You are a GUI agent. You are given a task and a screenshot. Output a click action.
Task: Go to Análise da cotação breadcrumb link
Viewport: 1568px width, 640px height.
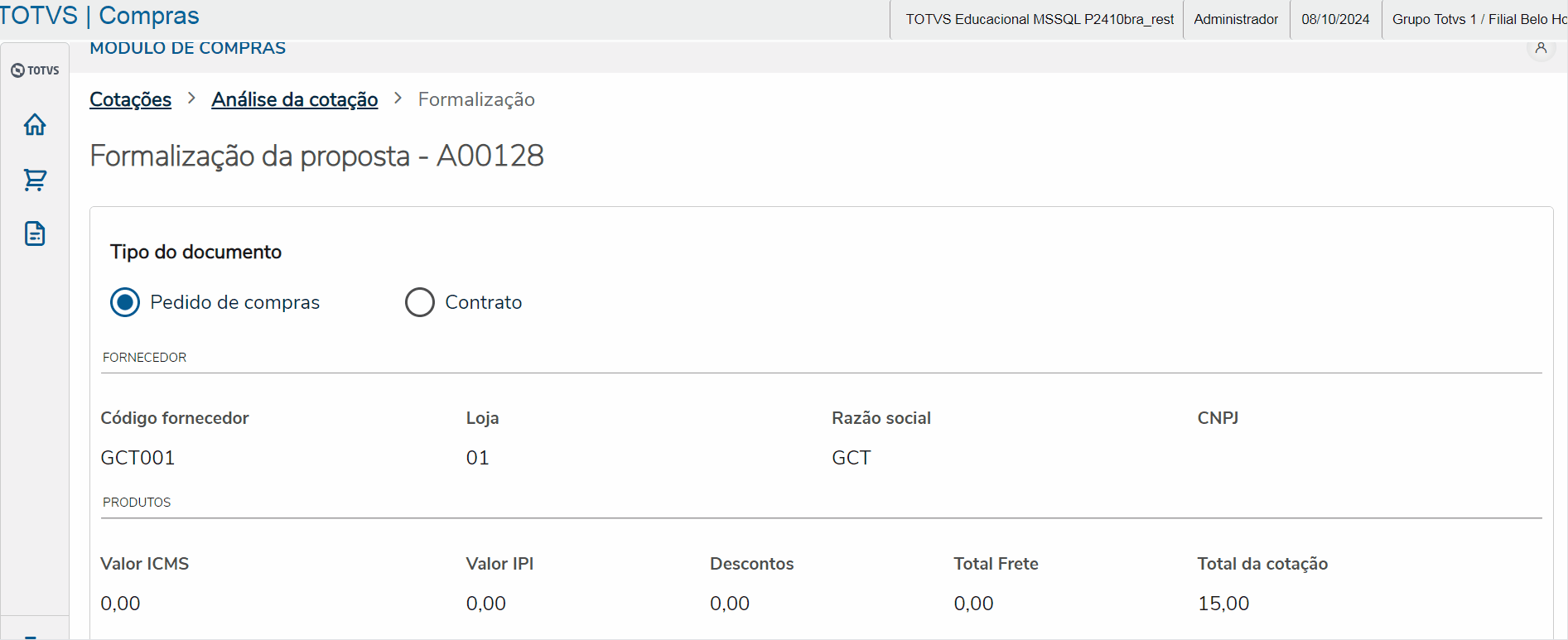point(295,99)
